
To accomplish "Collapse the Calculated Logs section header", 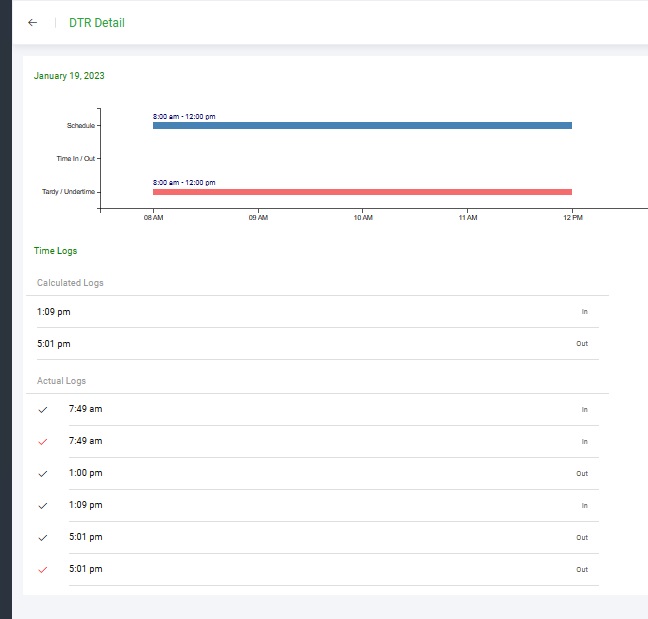I will [x=70, y=283].
